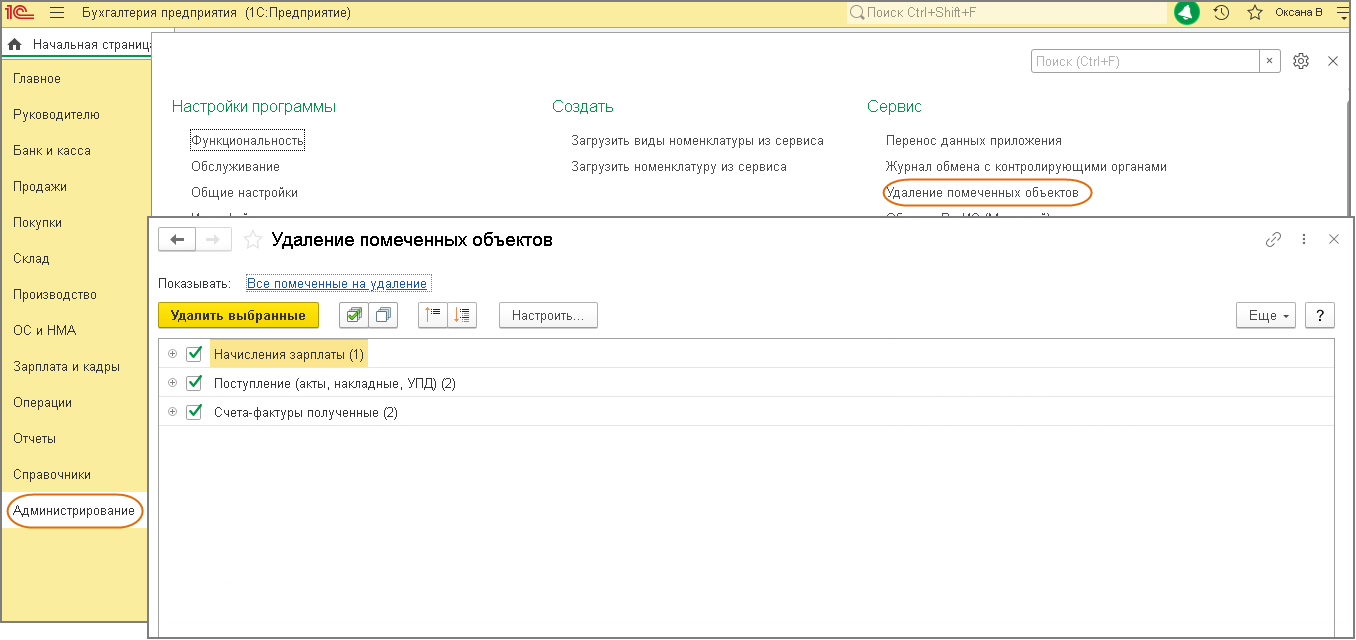Copy link icon in deletion window
This screenshot has width=1356, height=640.
click(x=1273, y=240)
